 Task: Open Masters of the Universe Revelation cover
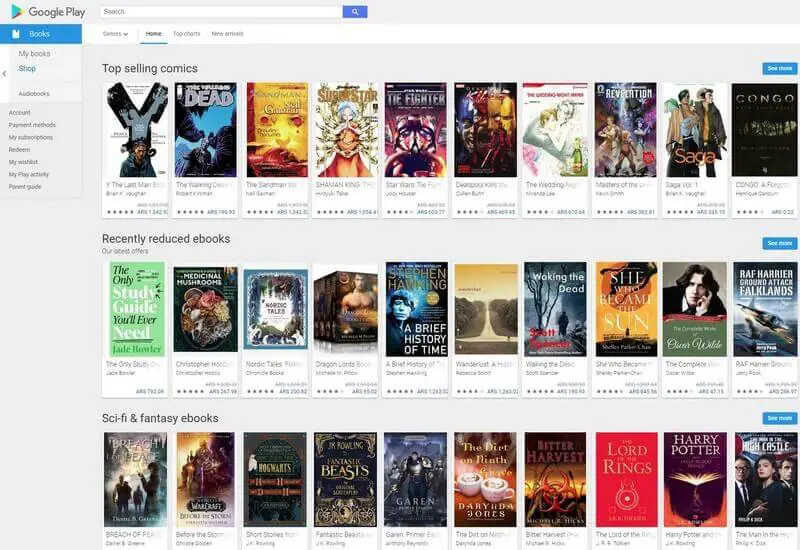pyautogui.click(x=626, y=130)
